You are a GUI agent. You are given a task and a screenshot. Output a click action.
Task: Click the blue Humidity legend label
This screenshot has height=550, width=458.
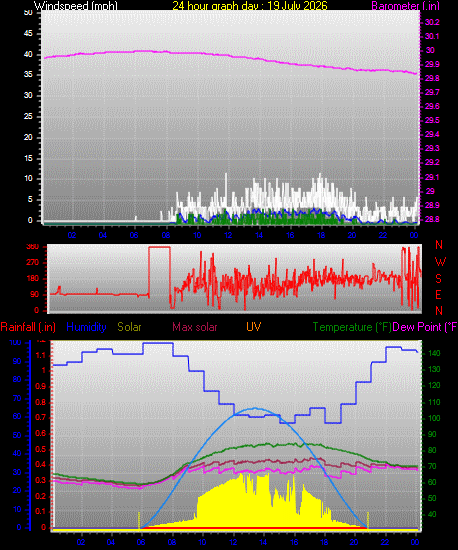point(86,327)
